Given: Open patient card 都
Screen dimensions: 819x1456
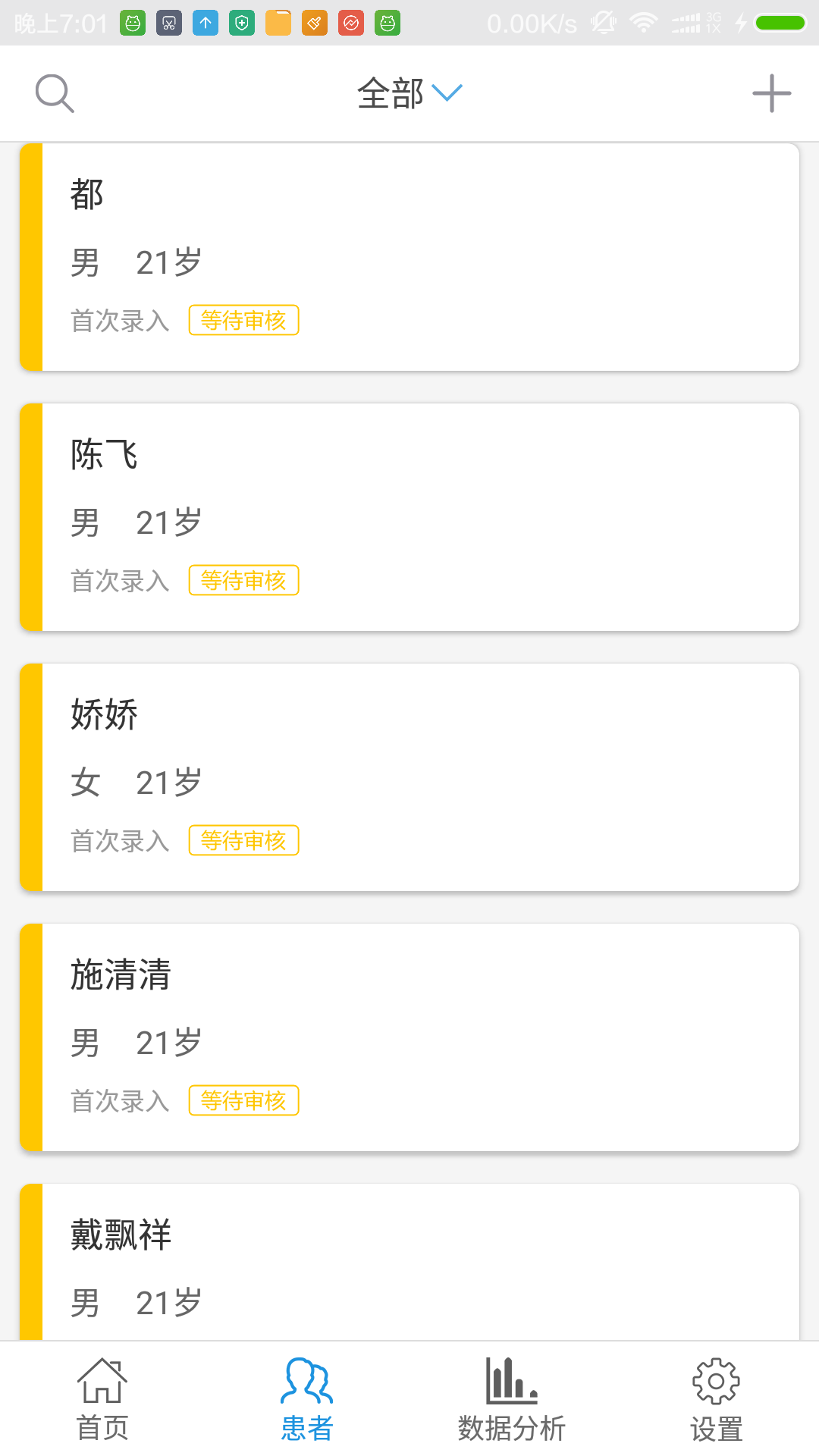Looking at the screenshot, I should coord(409,257).
